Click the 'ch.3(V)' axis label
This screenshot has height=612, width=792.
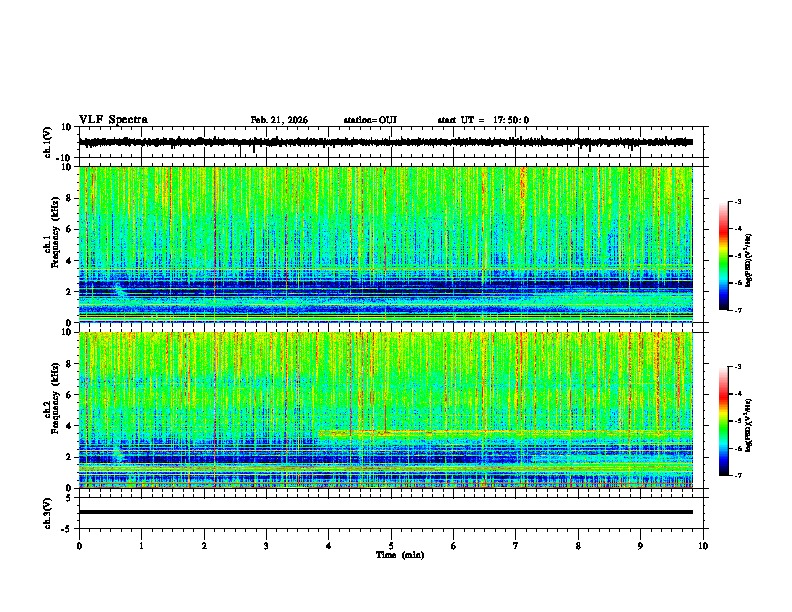[48, 513]
